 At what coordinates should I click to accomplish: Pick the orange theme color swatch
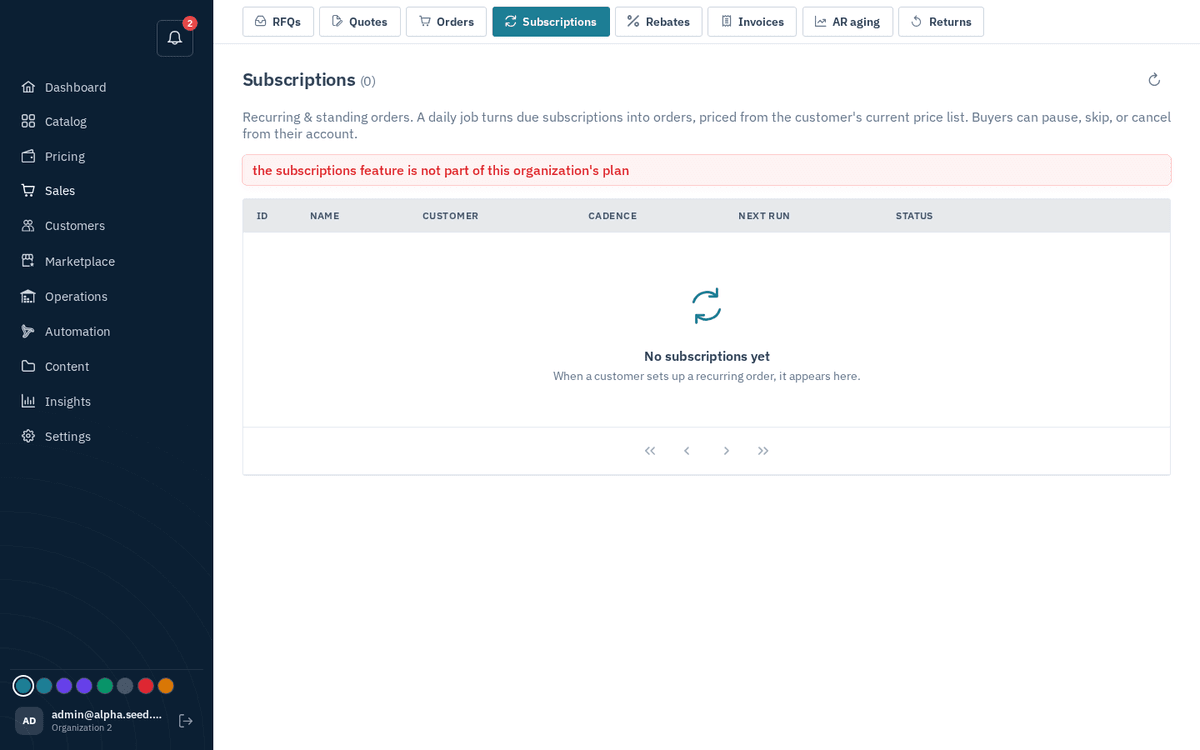pyautogui.click(x=166, y=686)
